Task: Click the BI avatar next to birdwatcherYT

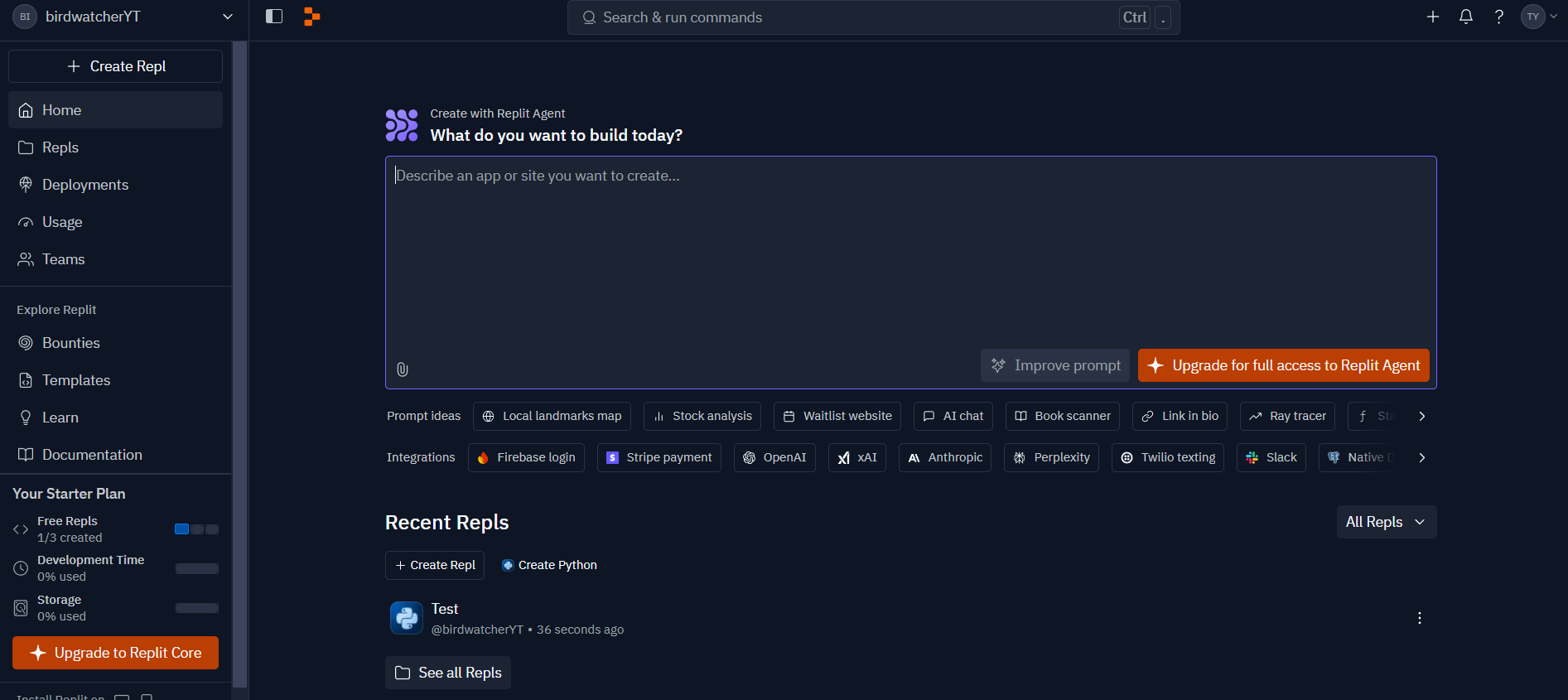Action: [x=25, y=17]
